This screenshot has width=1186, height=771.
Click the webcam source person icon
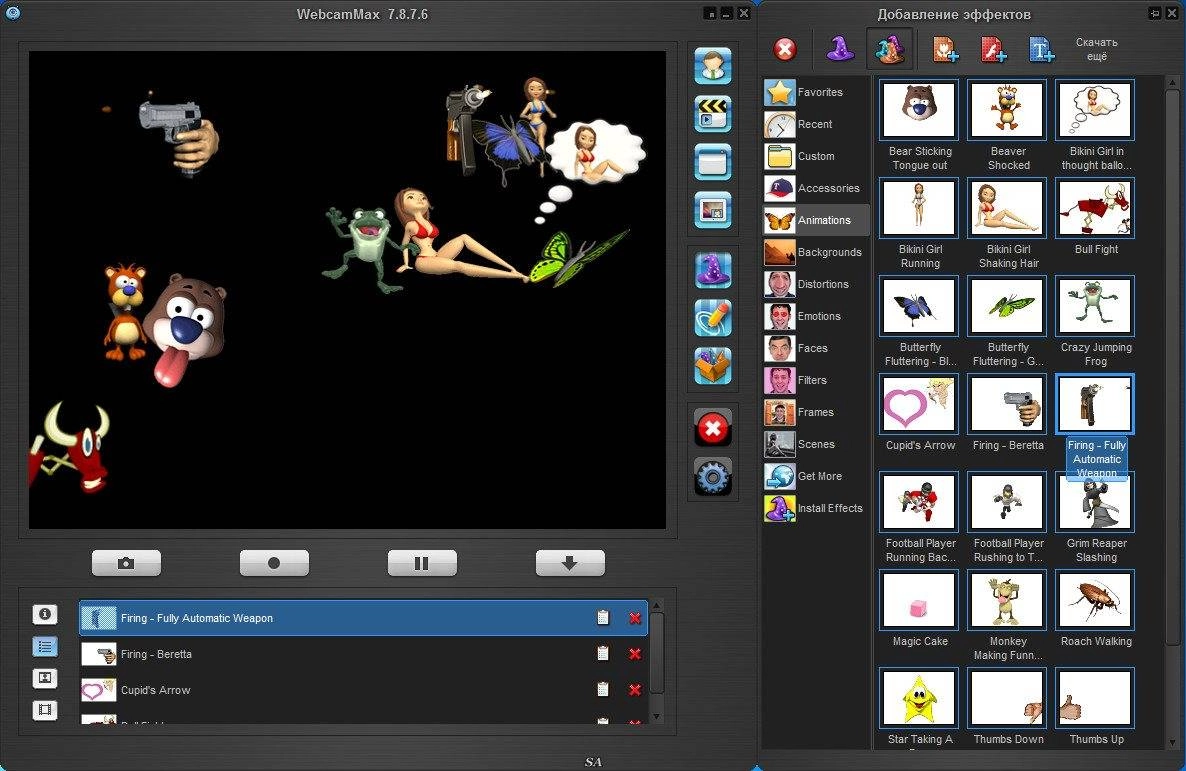pos(713,65)
